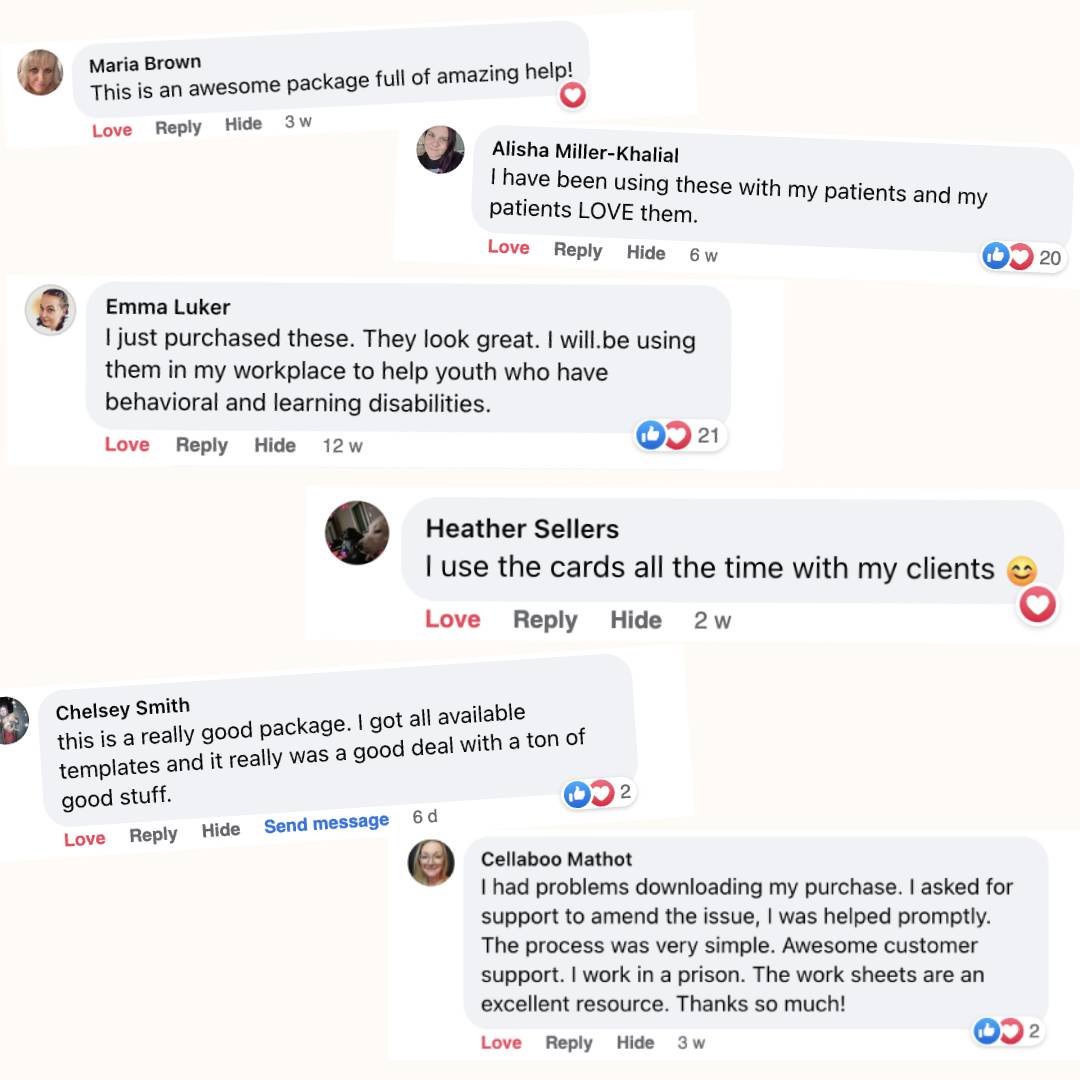This screenshot has width=1080, height=1080.
Task: Open the reactions on Cellaboo Mathot's comment
Action: click(1010, 1031)
